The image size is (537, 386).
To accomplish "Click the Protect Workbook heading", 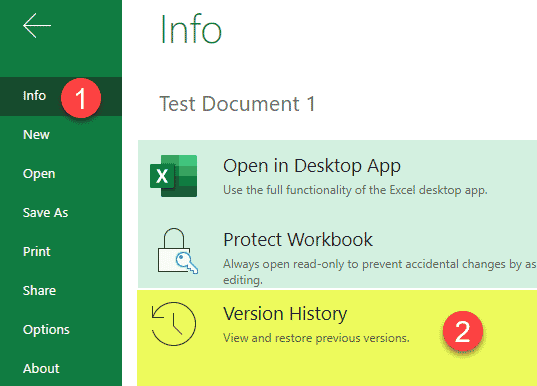I will point(298,239).
